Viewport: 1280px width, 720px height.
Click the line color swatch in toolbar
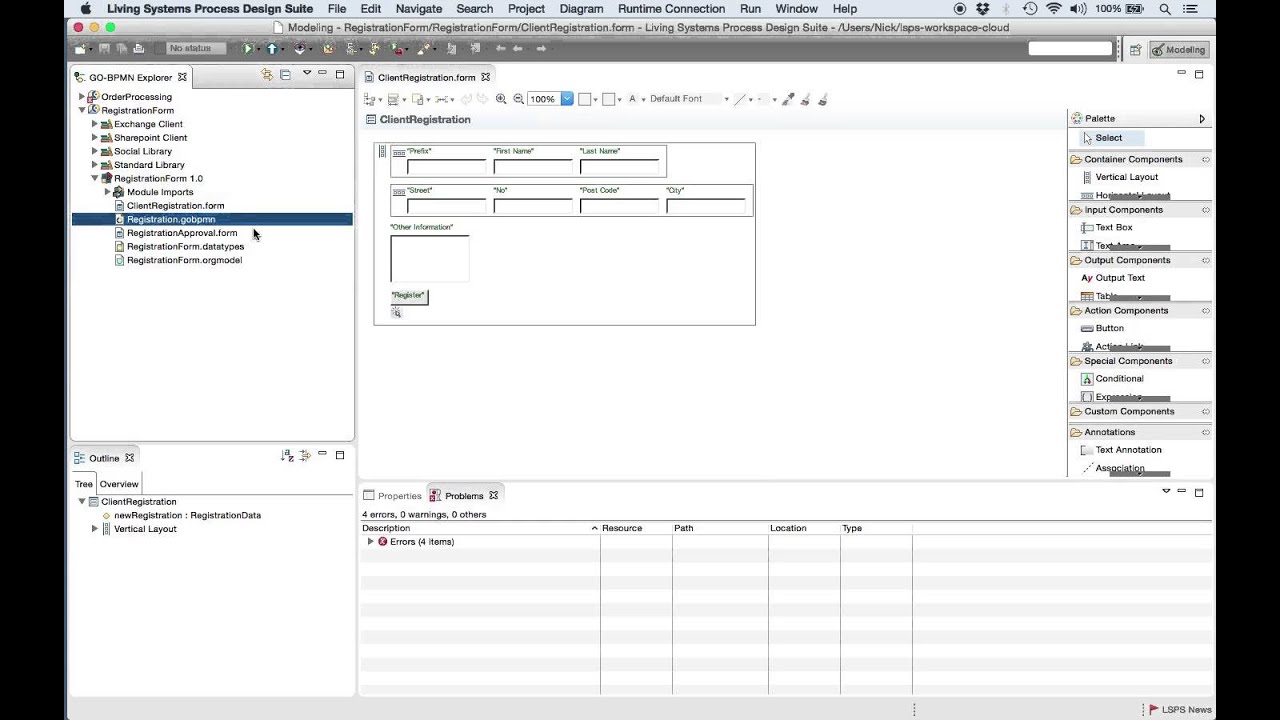pos(608,99)
